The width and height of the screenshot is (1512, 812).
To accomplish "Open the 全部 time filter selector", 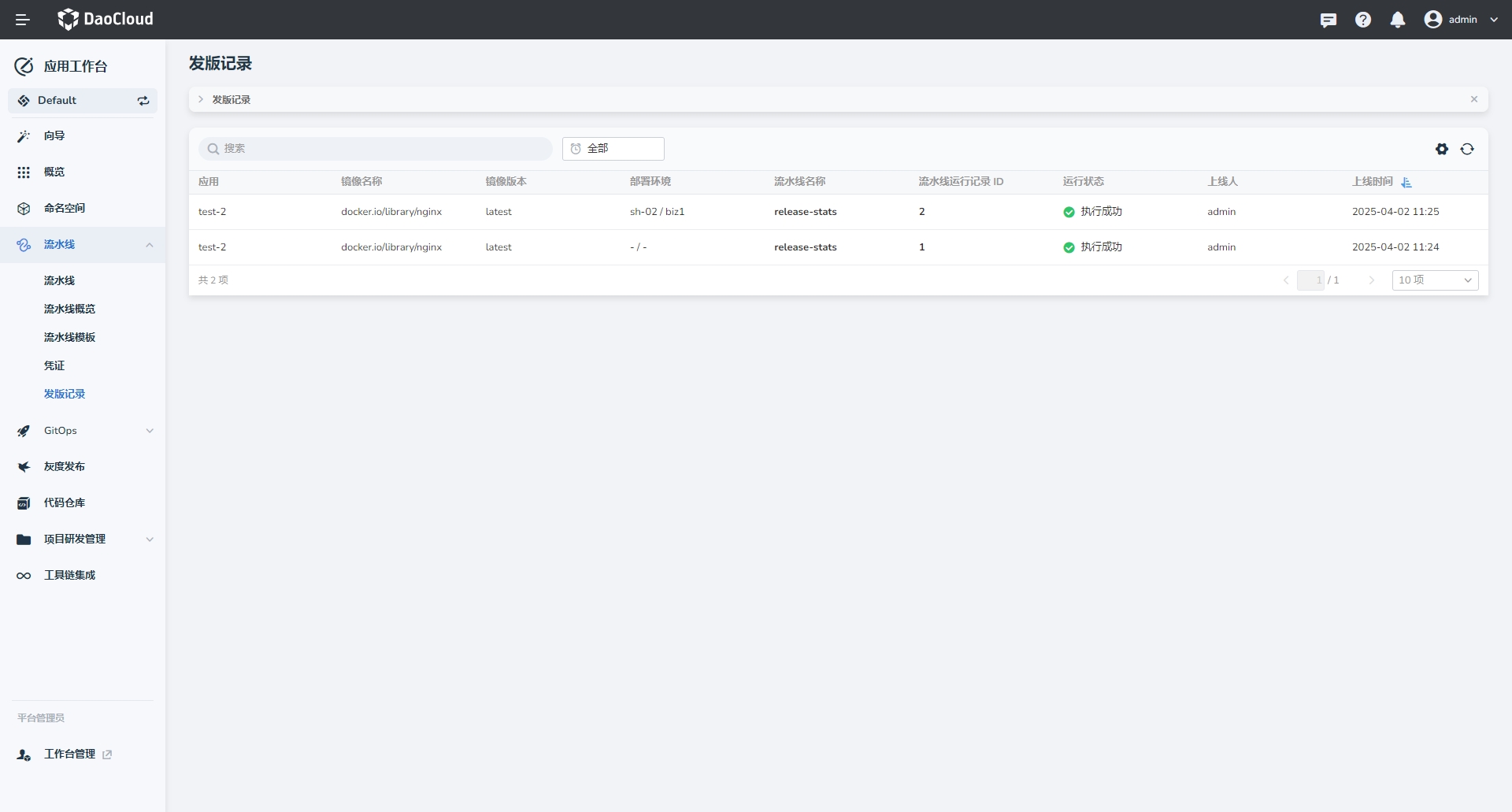I will click(x=613, y=149).
